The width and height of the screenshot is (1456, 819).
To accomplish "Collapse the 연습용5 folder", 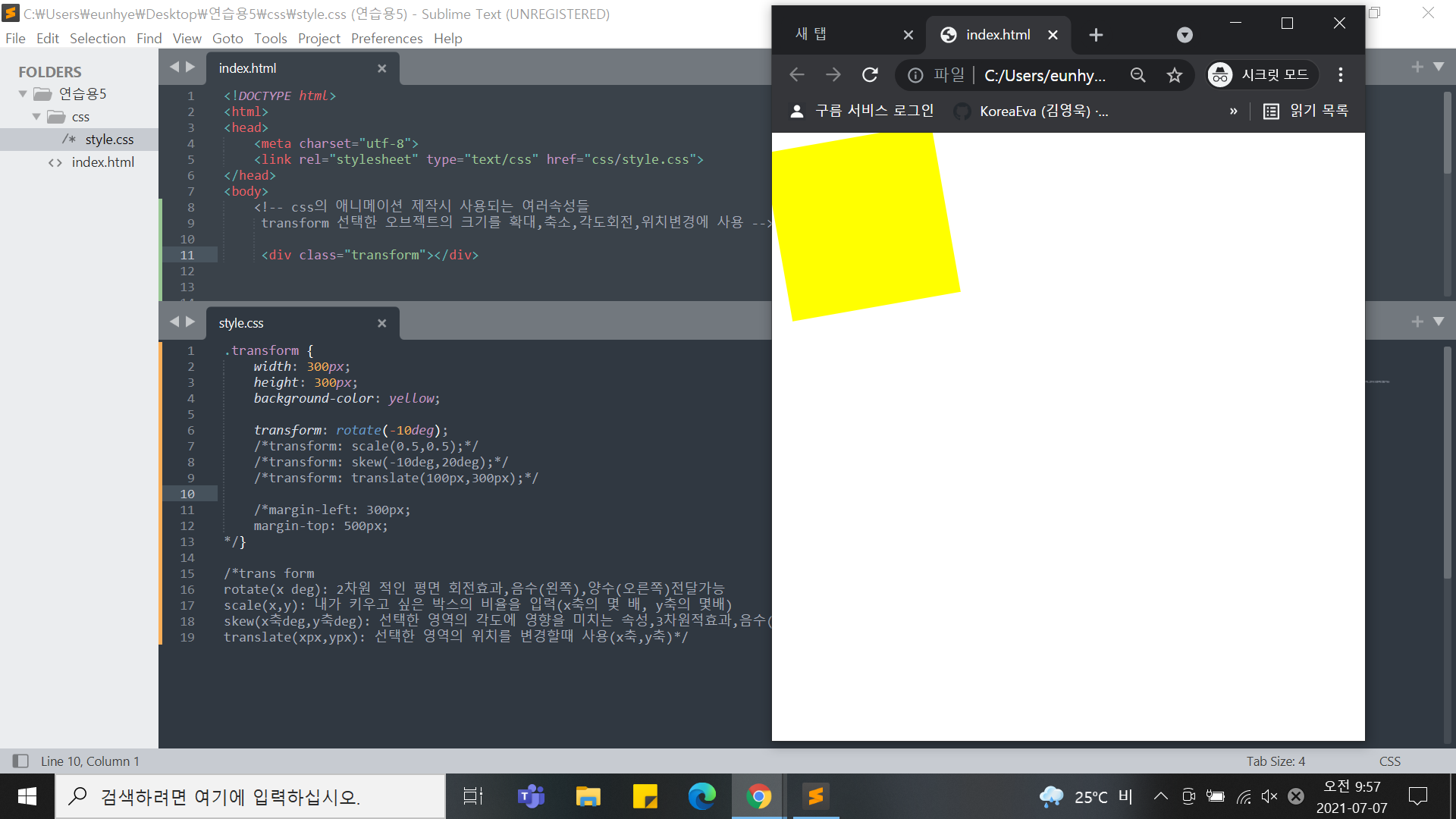I will coord(23,94).
